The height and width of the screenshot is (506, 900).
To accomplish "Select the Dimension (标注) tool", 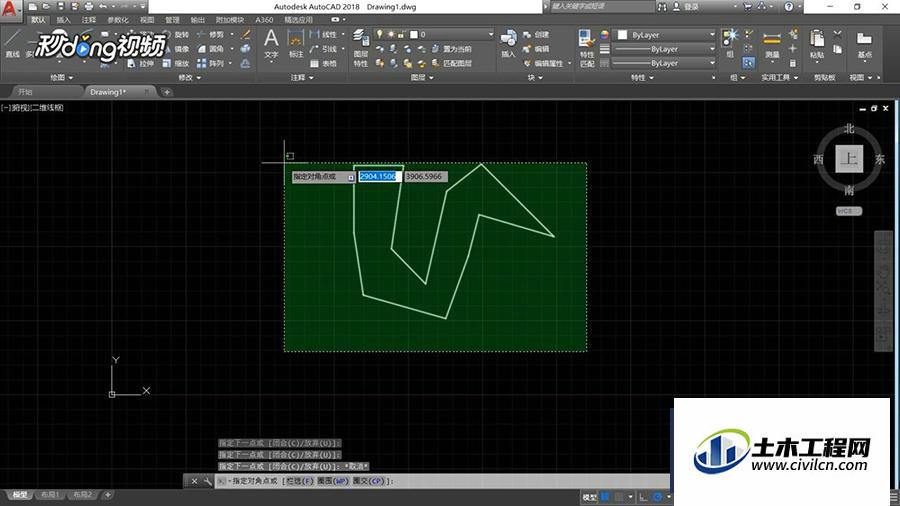I will 296,45.
